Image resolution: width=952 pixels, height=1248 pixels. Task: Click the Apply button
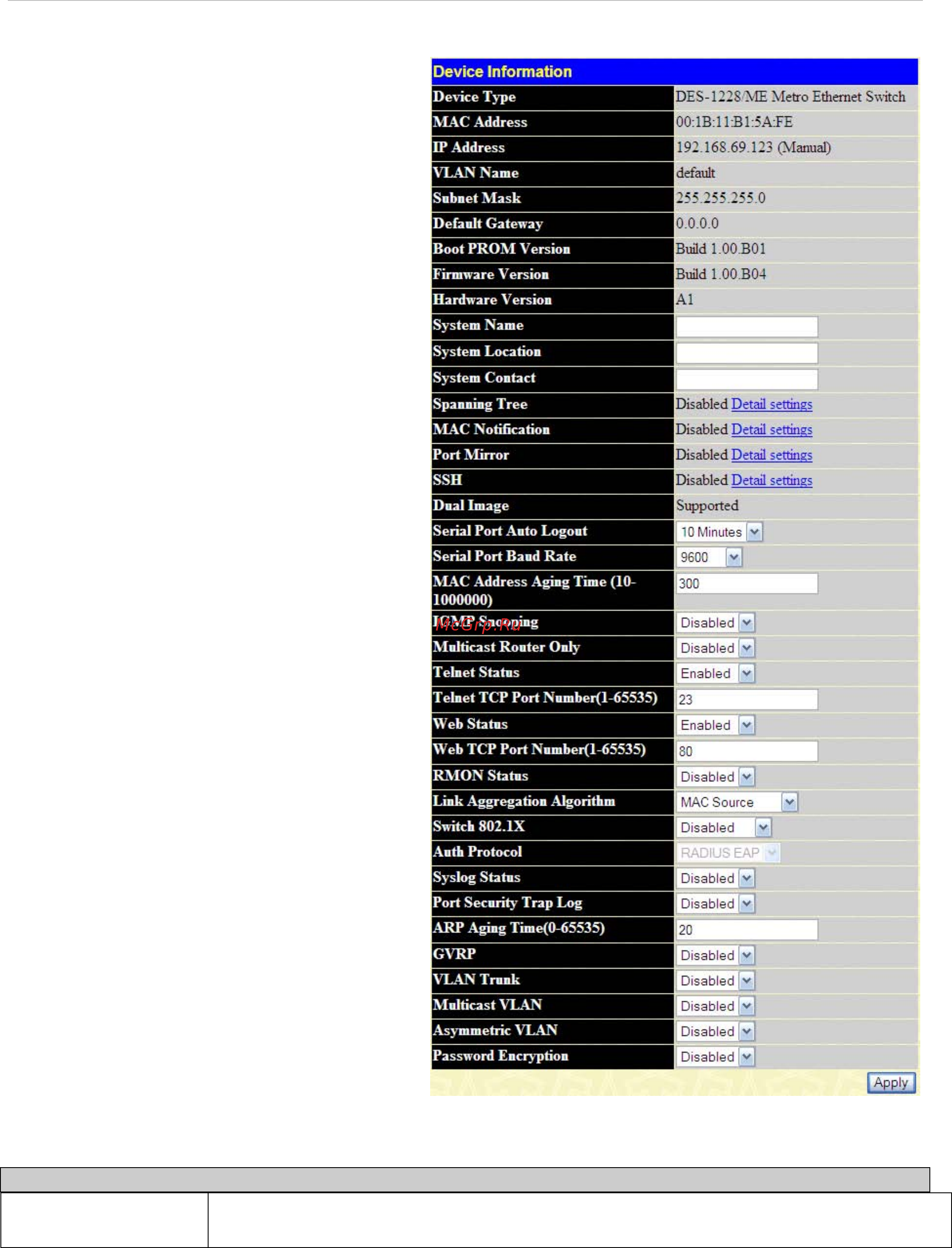tap(891, 1082)
